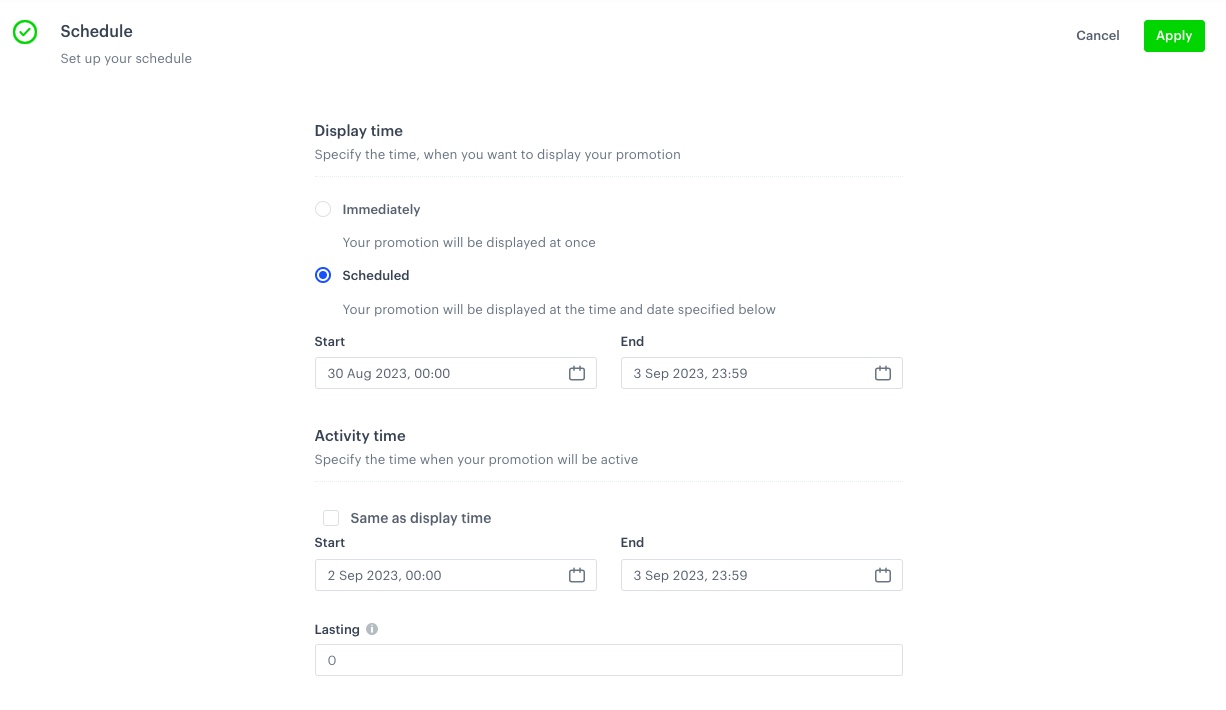Viewport: 1226px width, 710px height.
Task: Click the Lasting value field showing 0
Action: pyautogui.click(x=608, y=660)
